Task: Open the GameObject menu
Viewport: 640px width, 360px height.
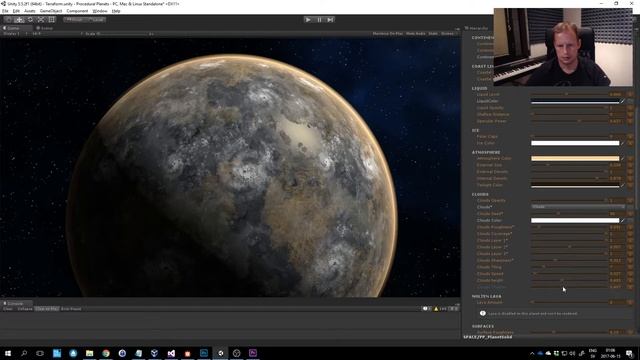Action: pyautogui.click(x=51, y=11)
